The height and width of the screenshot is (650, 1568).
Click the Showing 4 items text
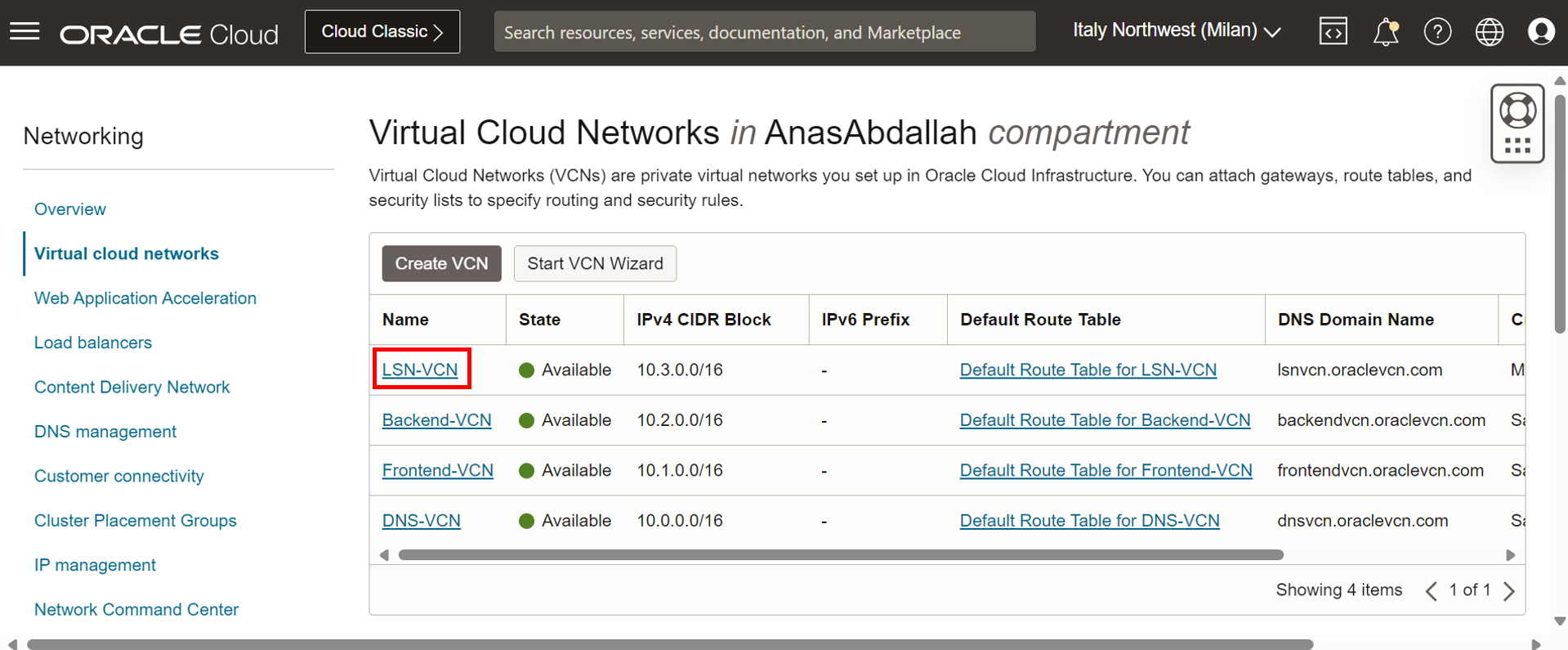pos(1339,590)
